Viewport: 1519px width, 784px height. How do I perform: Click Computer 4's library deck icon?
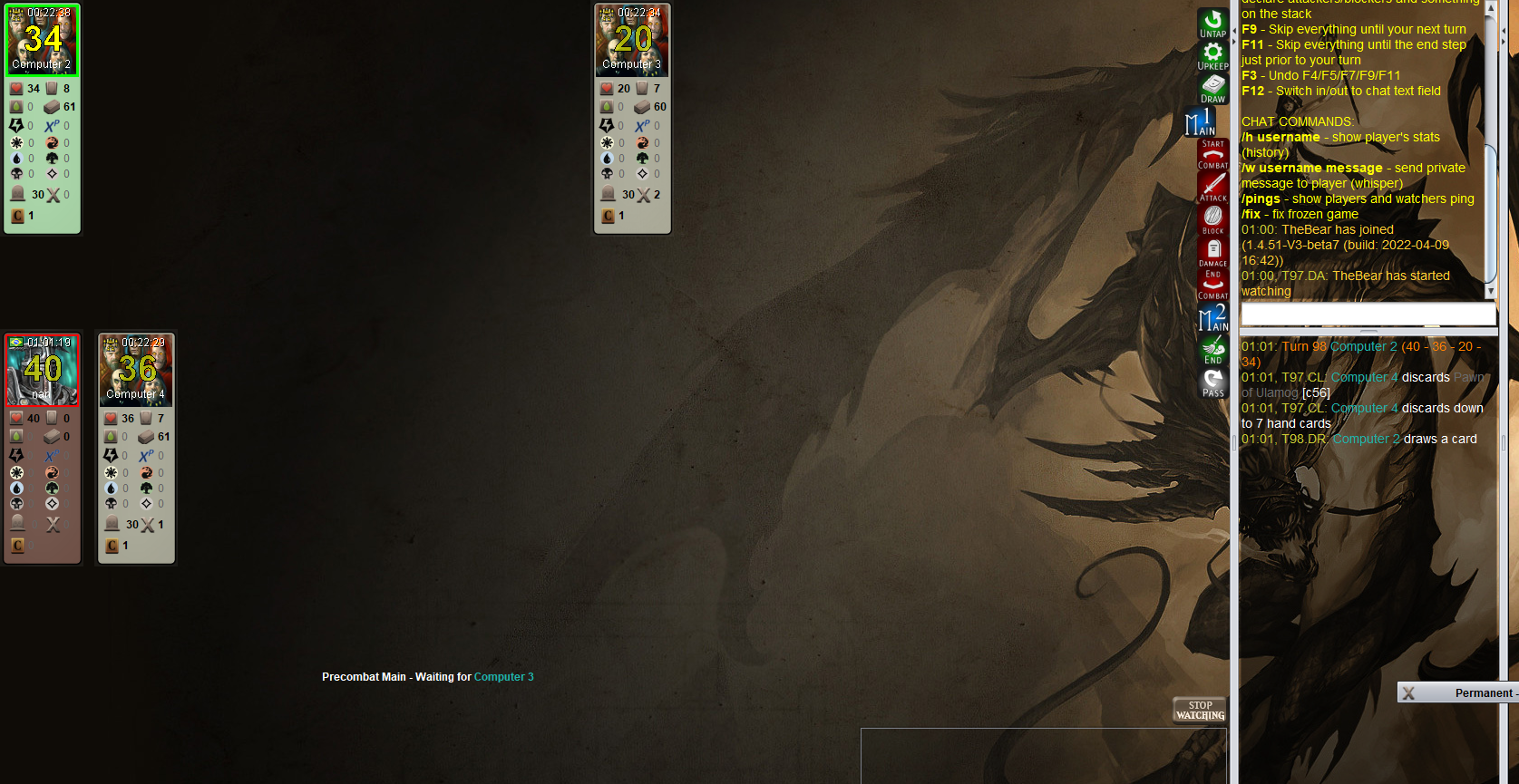(x=147, y=437)
